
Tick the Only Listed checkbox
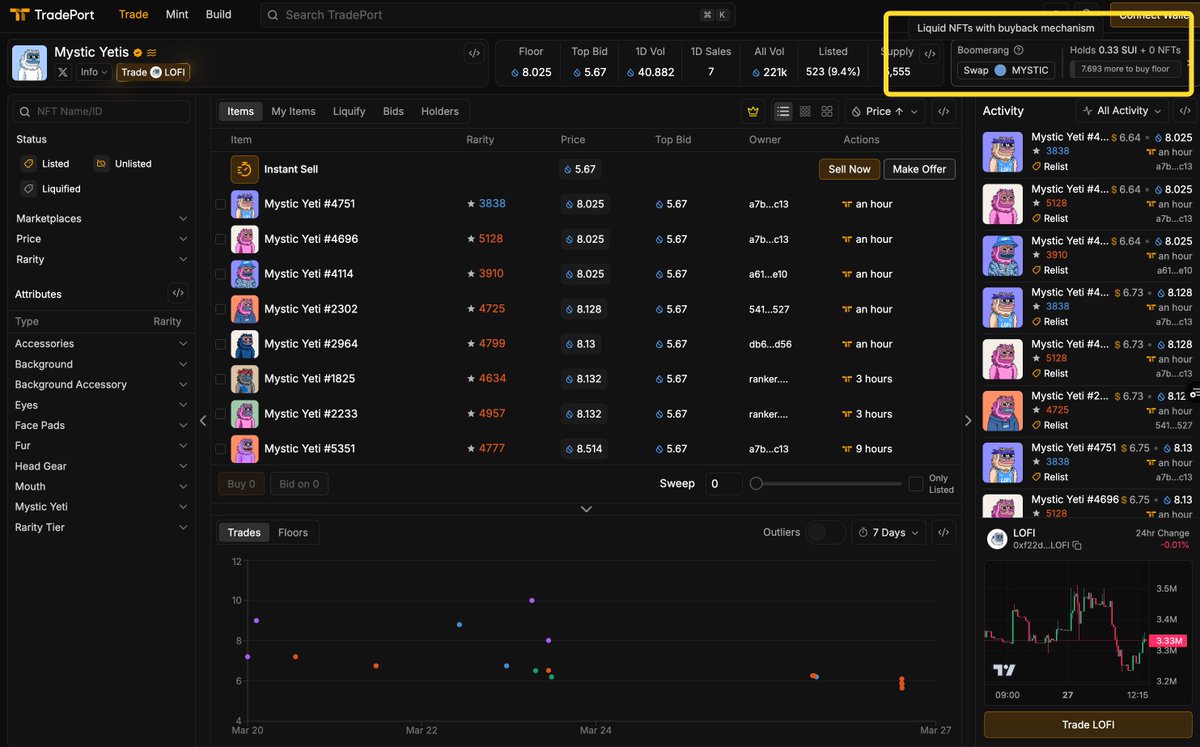tap(915, 484)
